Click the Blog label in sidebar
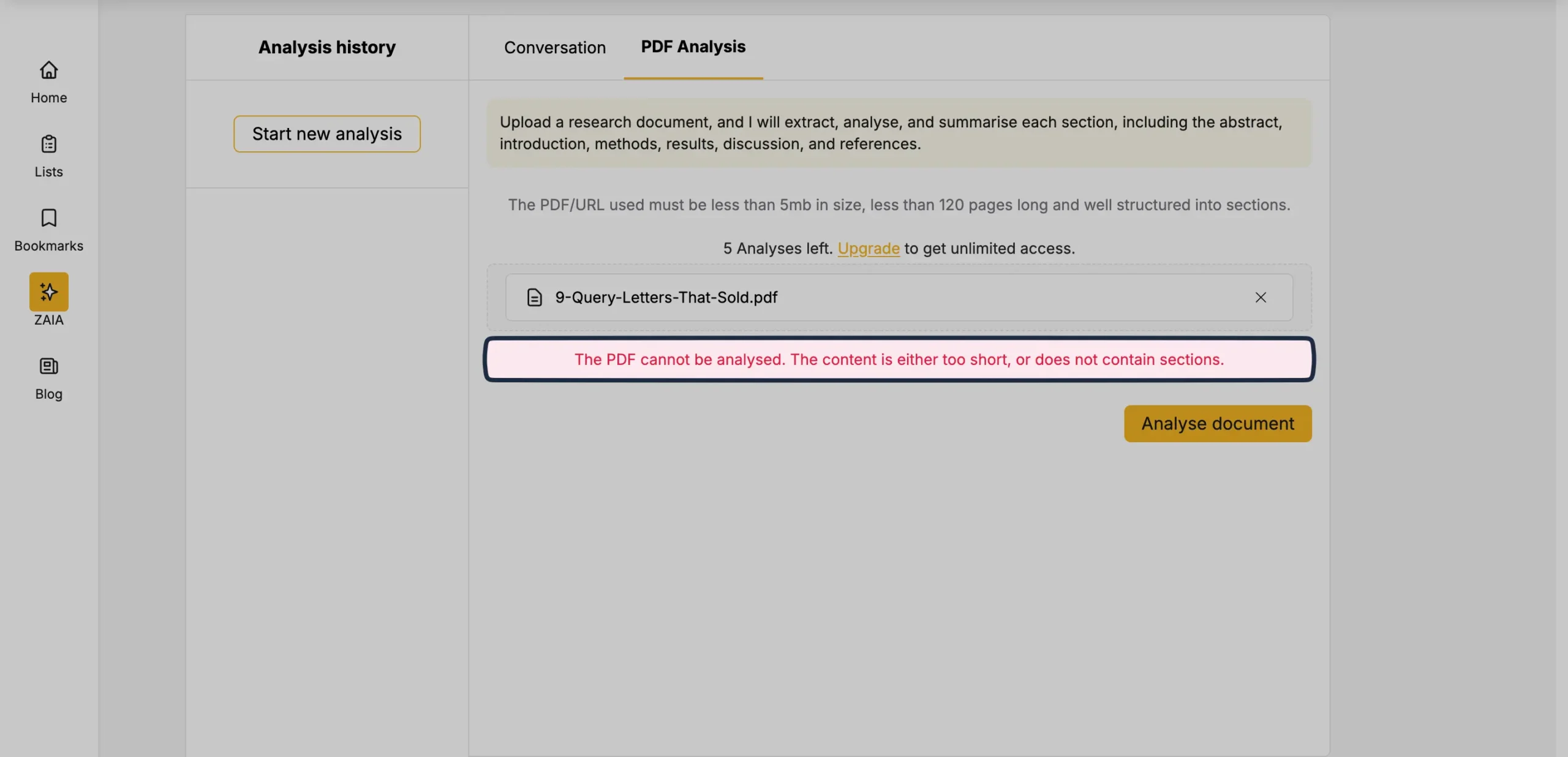1568x757 pixels. (48, 394)
